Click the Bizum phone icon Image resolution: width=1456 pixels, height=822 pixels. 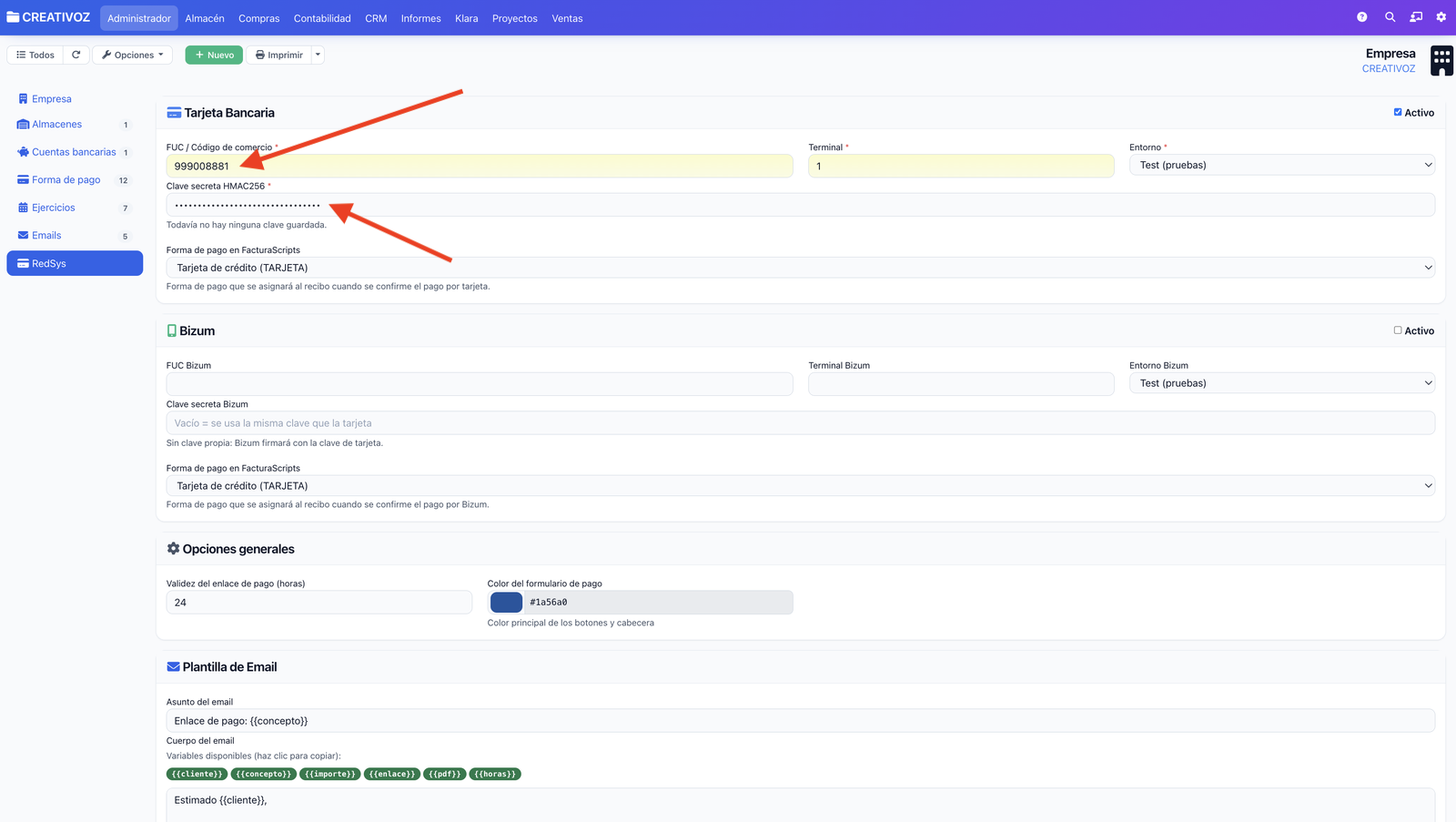coord(172,330)
